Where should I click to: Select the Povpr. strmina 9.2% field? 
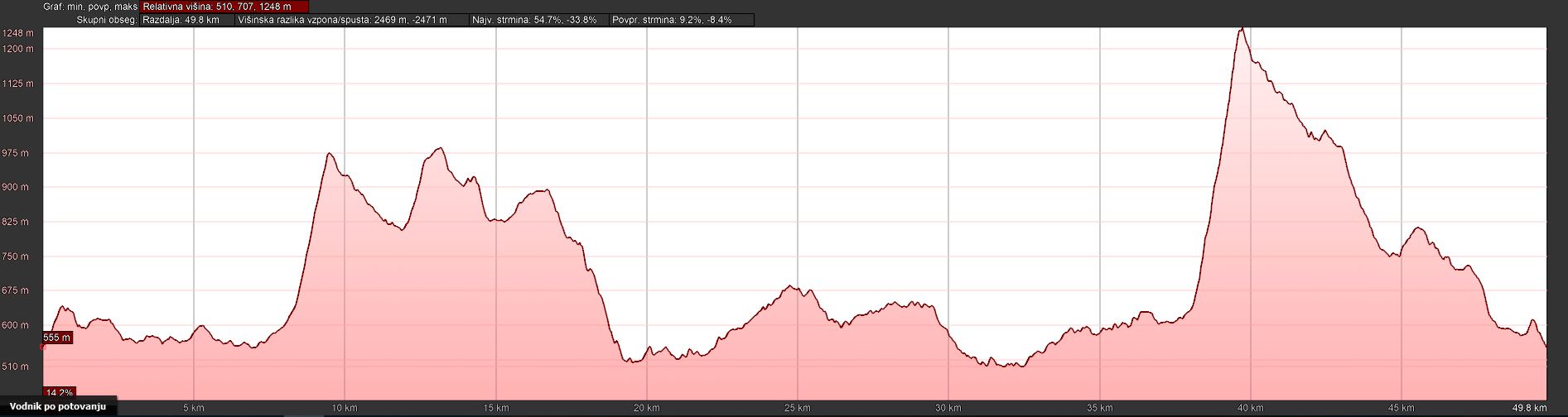(x=682, y=20)
